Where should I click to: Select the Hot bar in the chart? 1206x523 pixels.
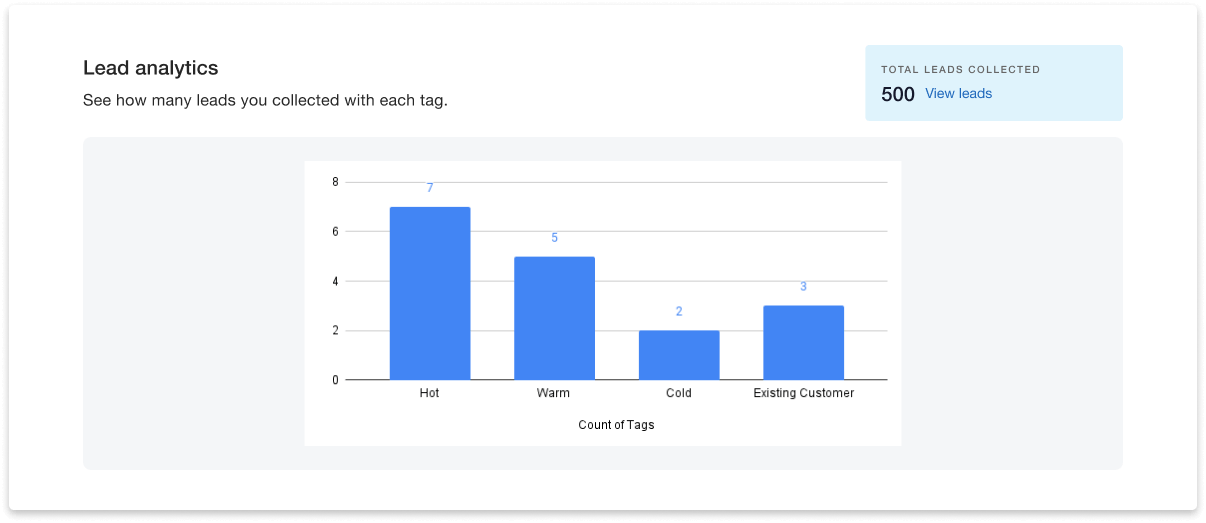click(430, 293)
